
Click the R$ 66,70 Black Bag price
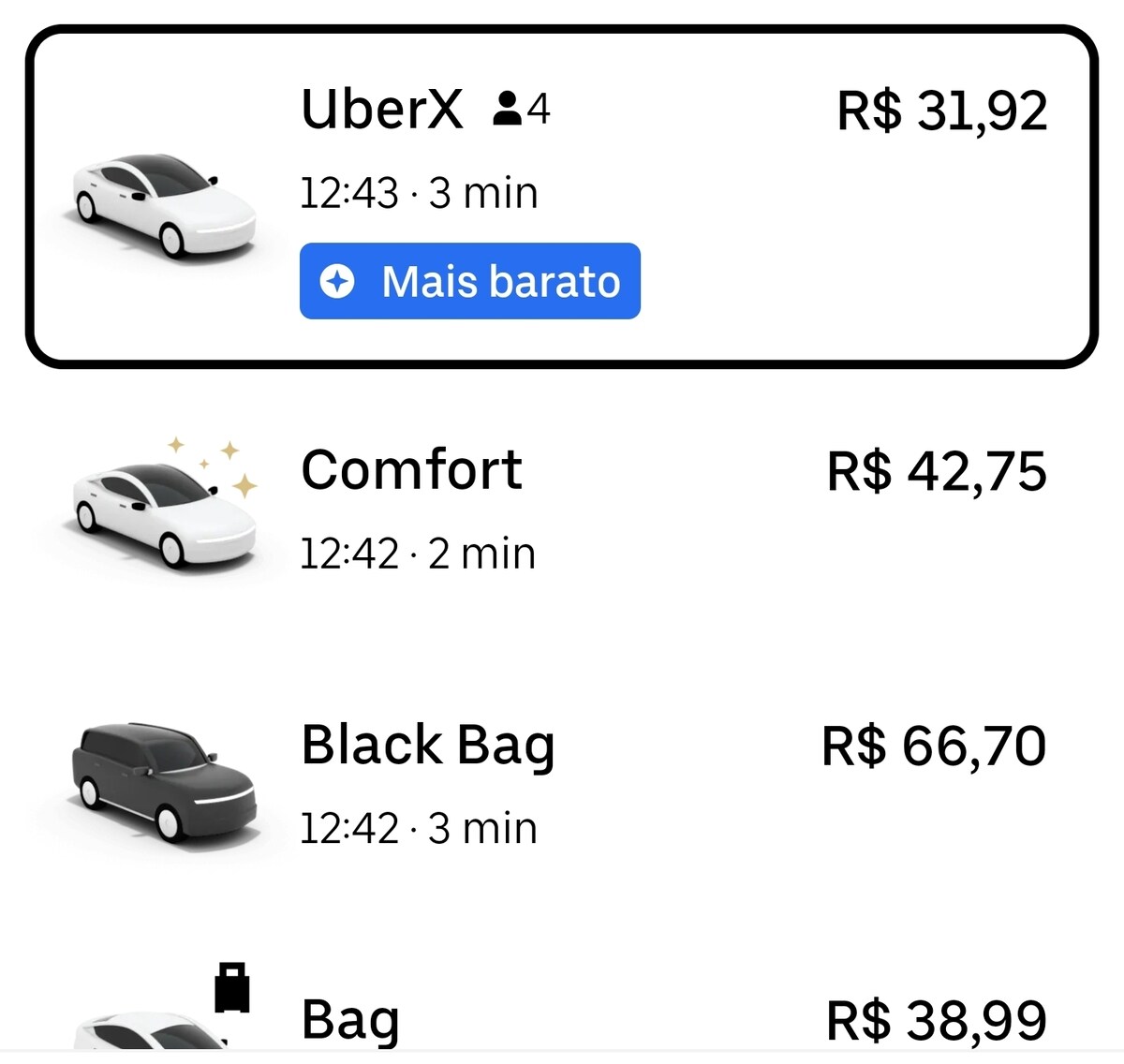click(x=934, y=746)
